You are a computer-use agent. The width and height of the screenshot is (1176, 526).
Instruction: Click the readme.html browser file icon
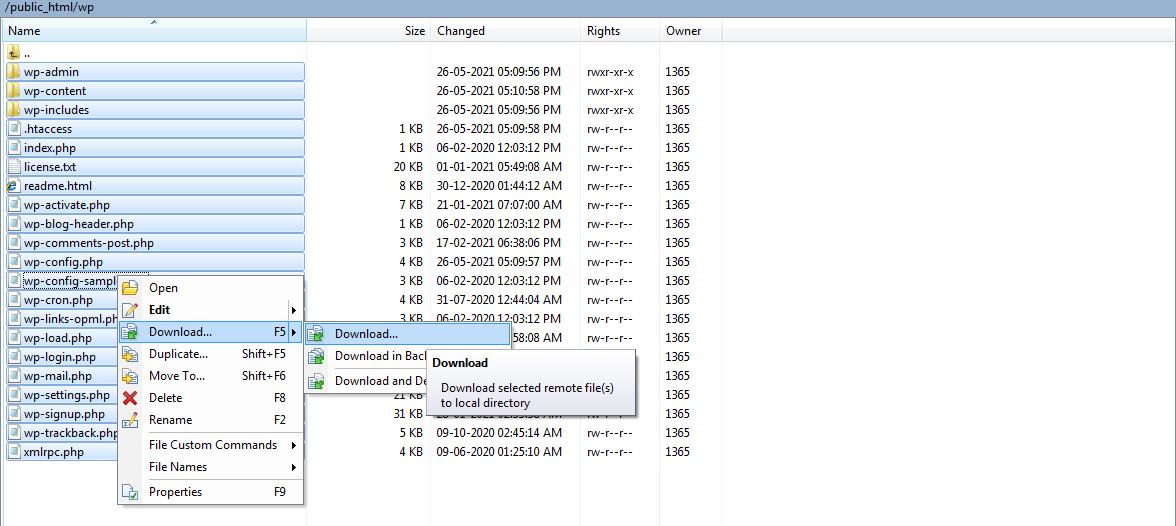tap(14, 185)
